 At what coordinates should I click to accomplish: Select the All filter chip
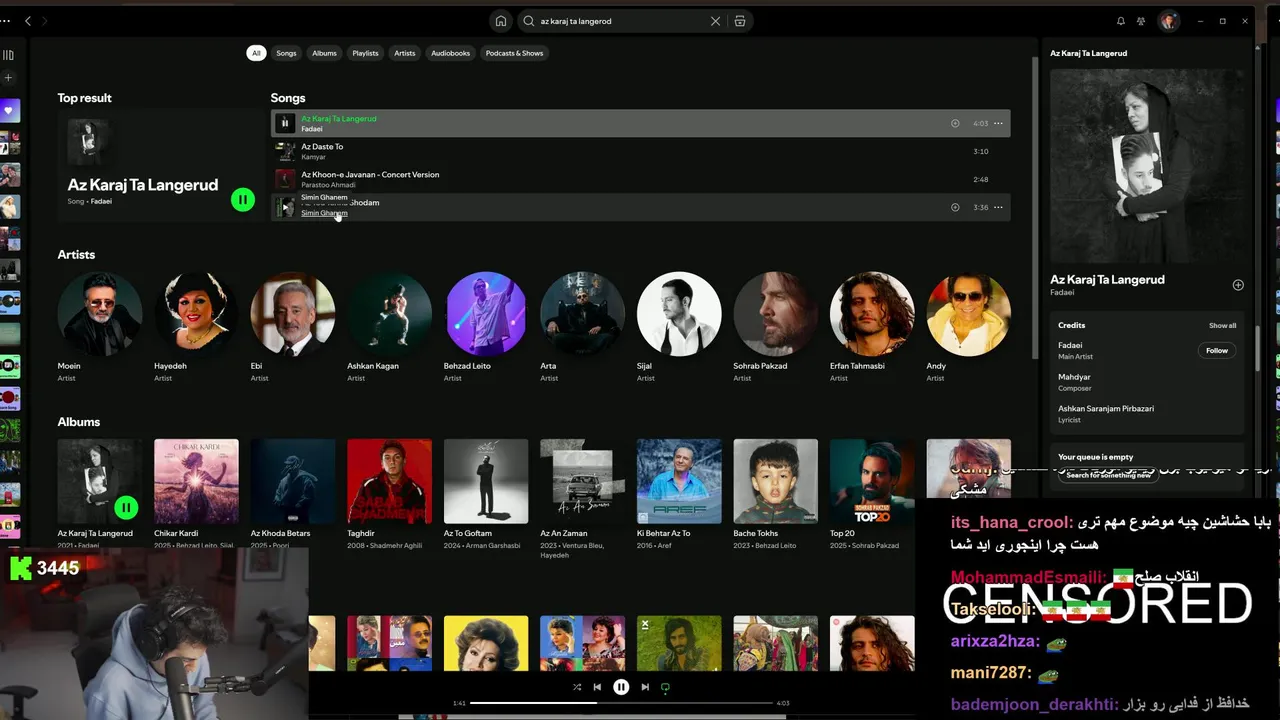256,53
